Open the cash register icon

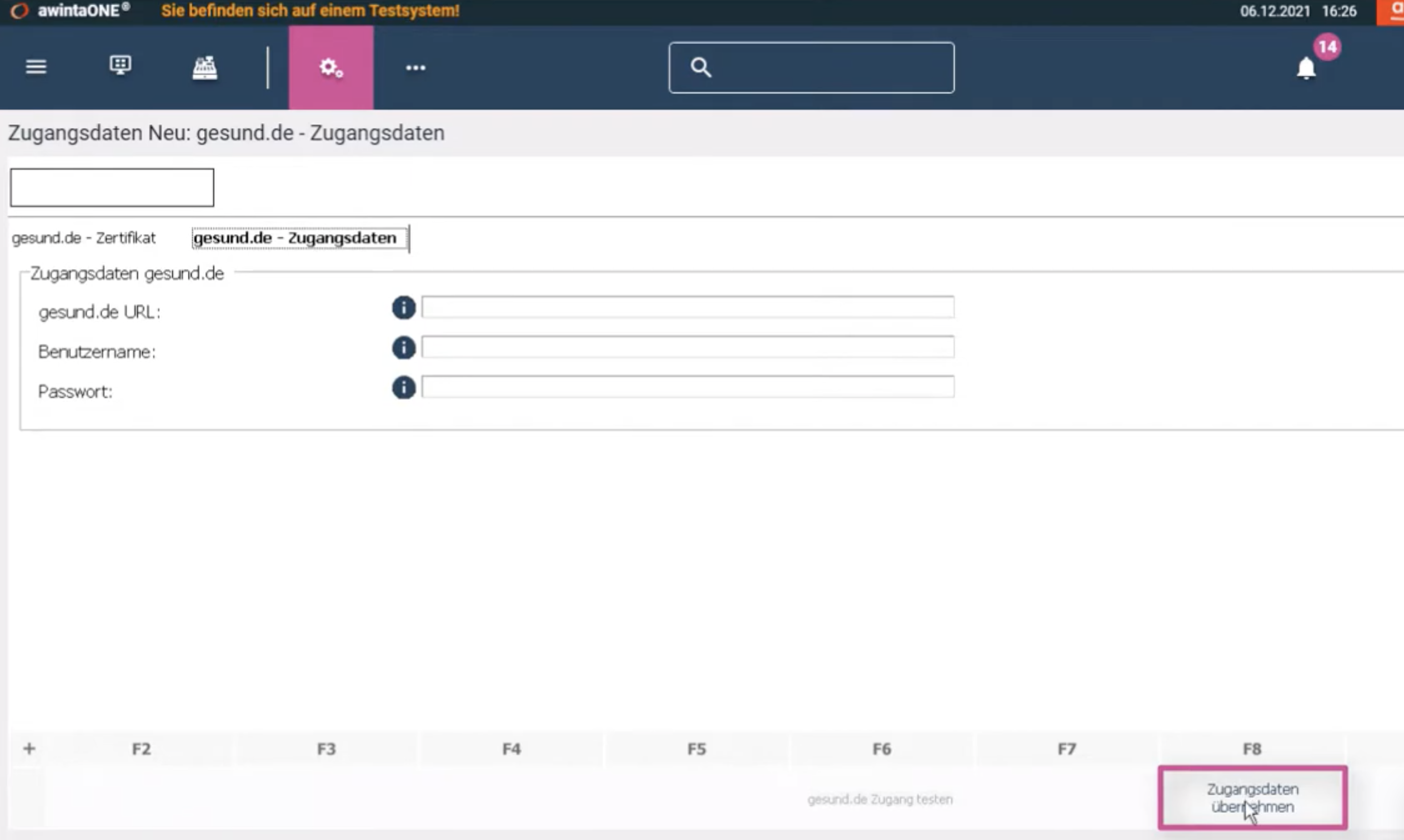[x=204, y=67]
